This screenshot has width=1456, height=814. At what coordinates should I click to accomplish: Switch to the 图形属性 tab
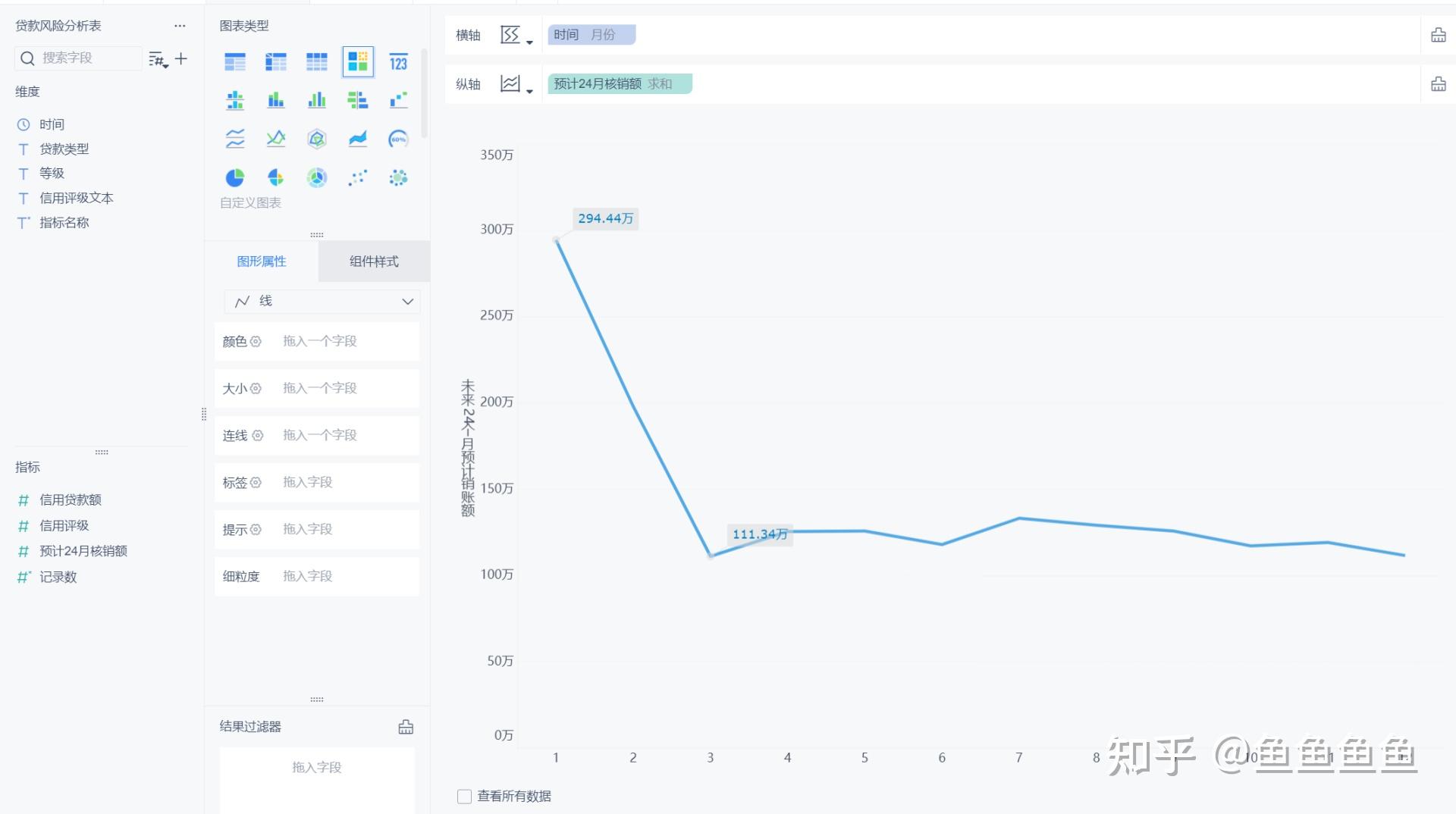coord(262,261)
